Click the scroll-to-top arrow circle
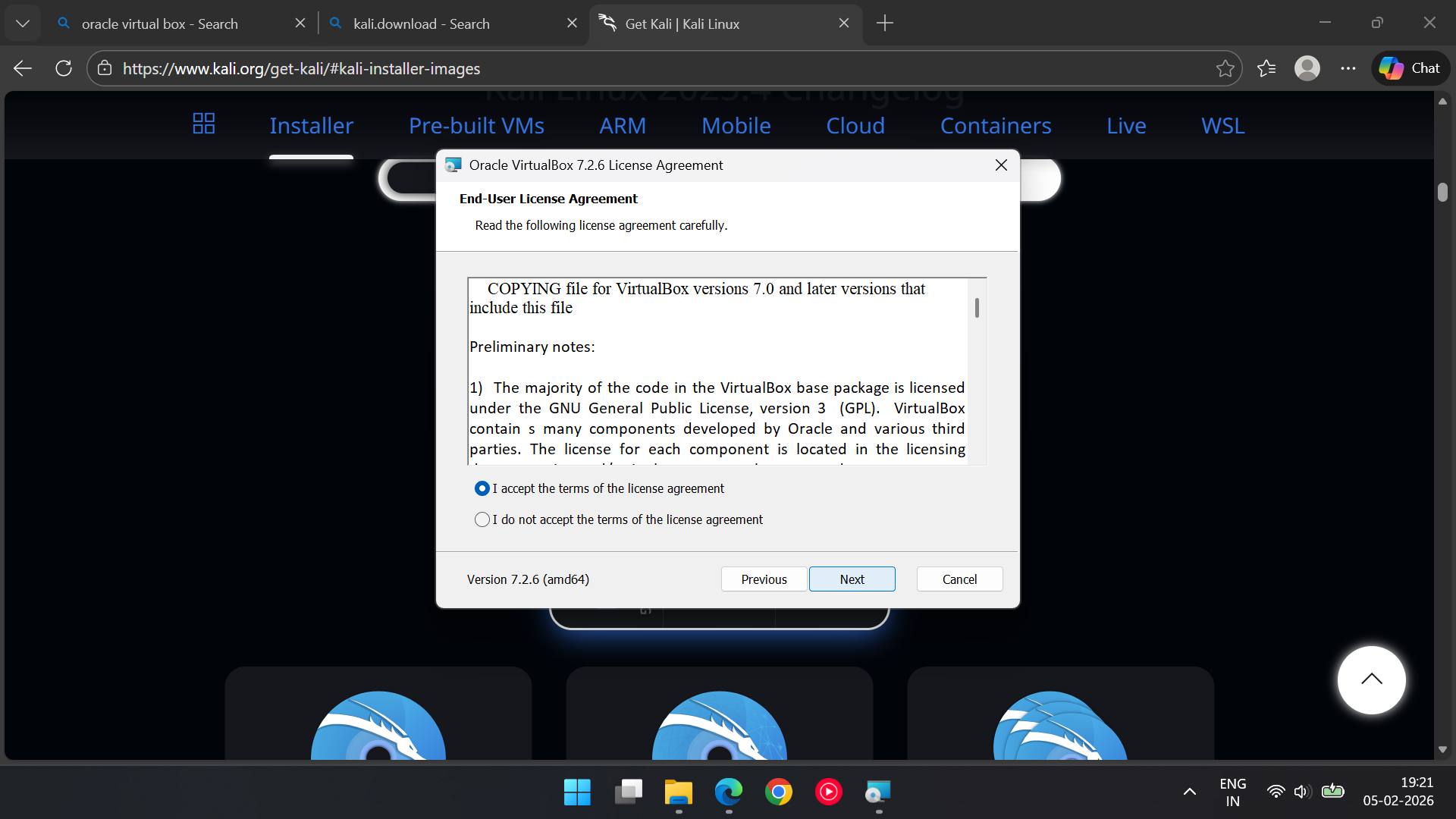 pyautogui.click(x=1371, y=679)
